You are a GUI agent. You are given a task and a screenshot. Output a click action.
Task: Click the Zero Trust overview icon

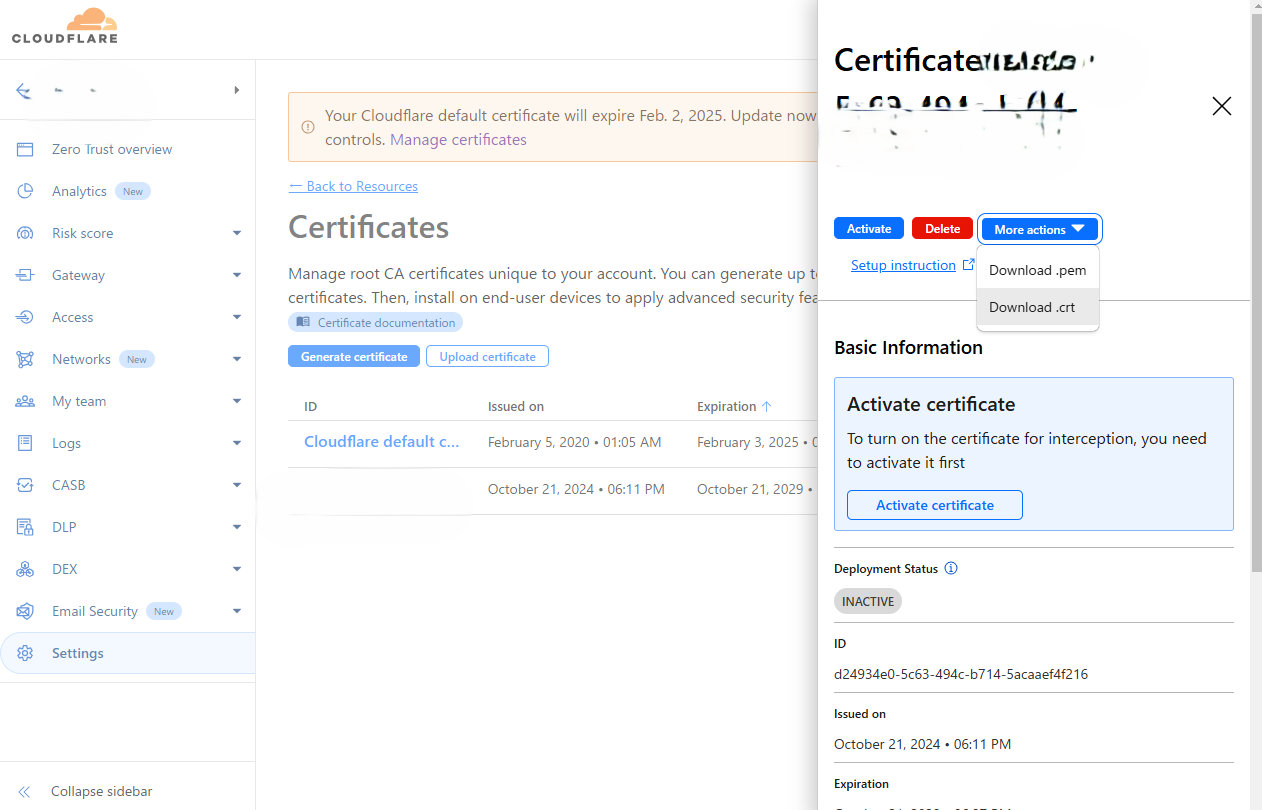25,149
